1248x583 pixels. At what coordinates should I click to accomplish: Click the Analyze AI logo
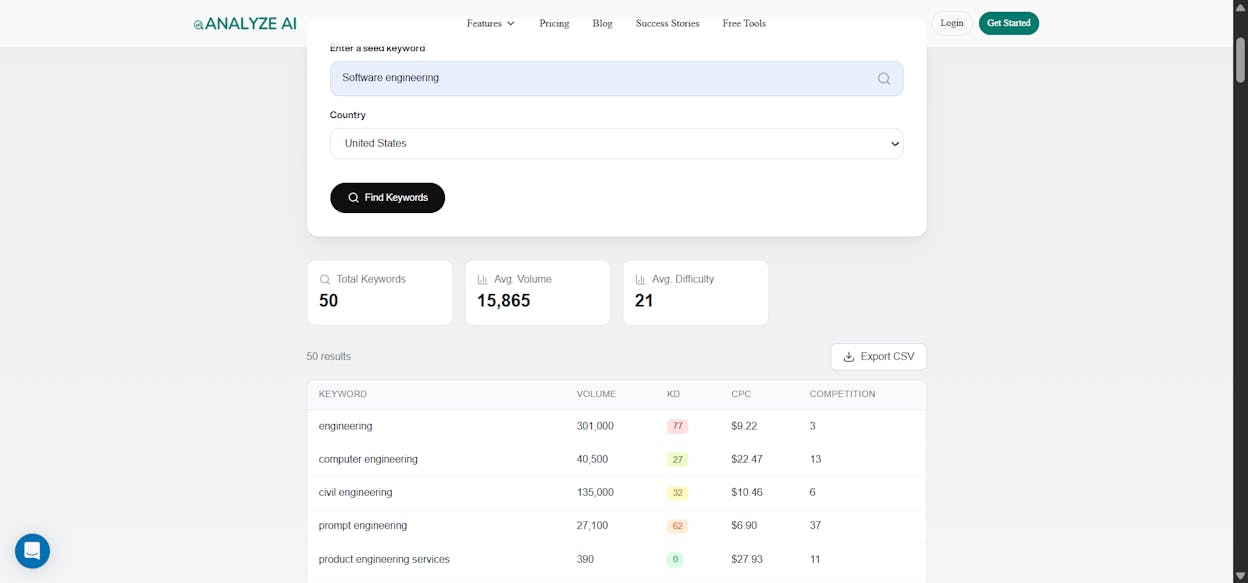(245, 23)
